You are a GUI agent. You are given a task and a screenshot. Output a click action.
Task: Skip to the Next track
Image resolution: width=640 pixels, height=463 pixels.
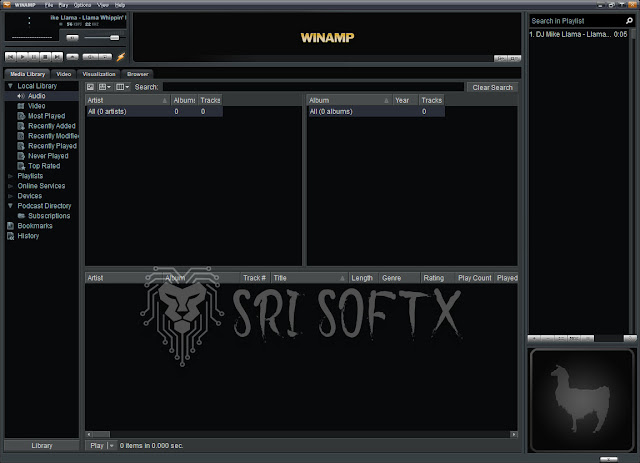pyautogui.click(x=58, y=57)
